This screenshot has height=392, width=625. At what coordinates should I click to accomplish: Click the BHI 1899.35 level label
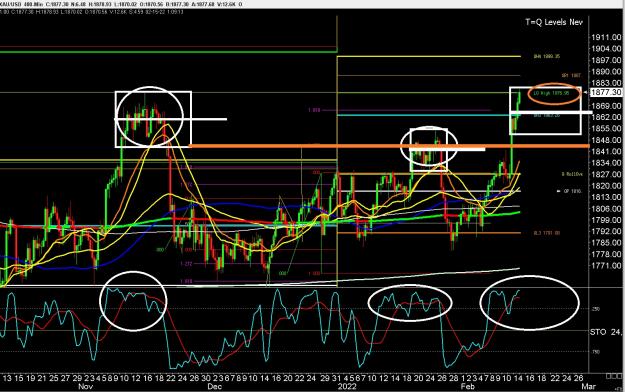point(546,57)
